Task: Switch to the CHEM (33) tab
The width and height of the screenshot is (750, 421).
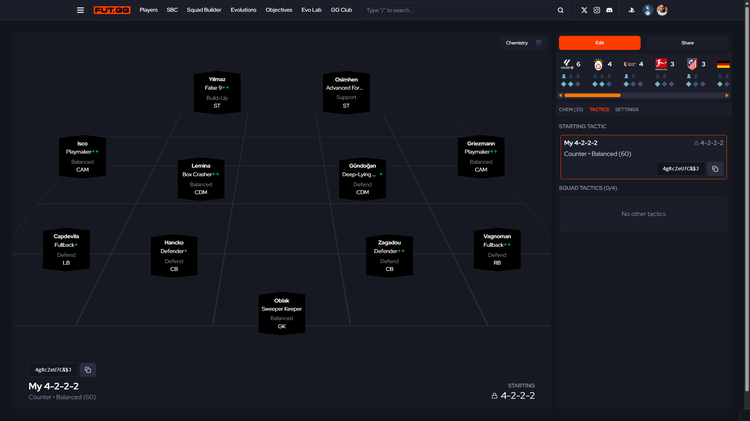Action: 570,109
